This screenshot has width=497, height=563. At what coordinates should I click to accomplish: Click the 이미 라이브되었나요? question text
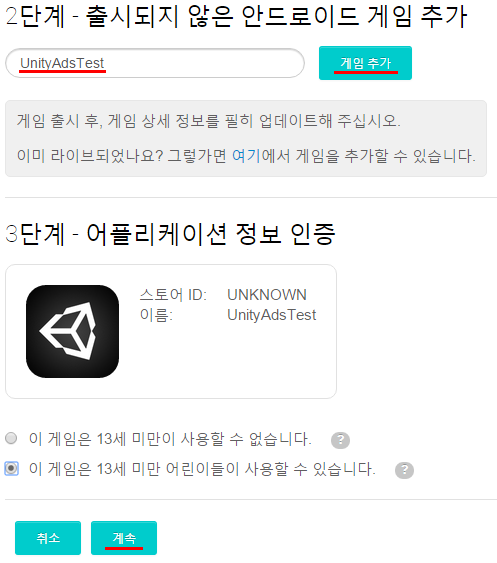(90, 156)
